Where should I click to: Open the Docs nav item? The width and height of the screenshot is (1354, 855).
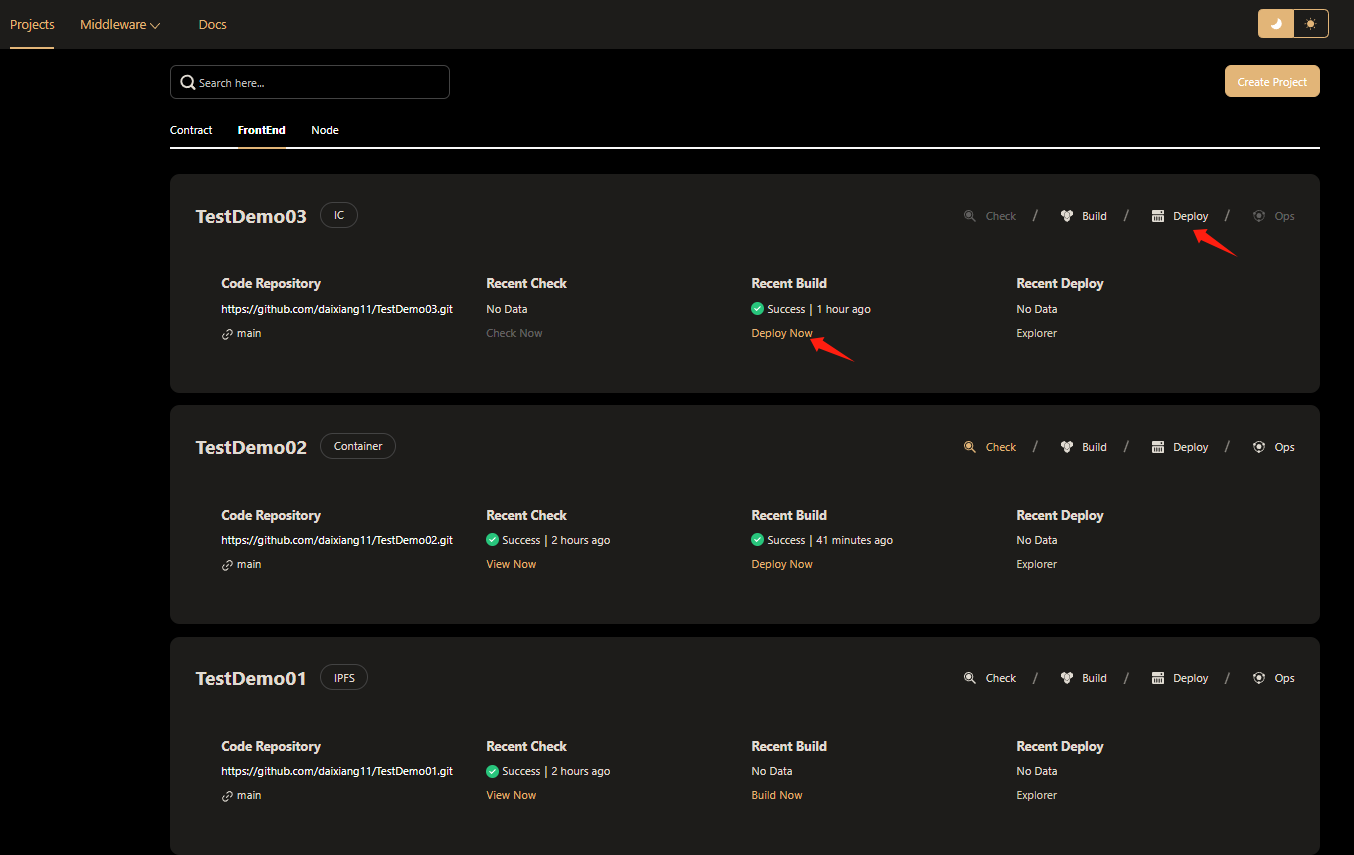point(213,25)
